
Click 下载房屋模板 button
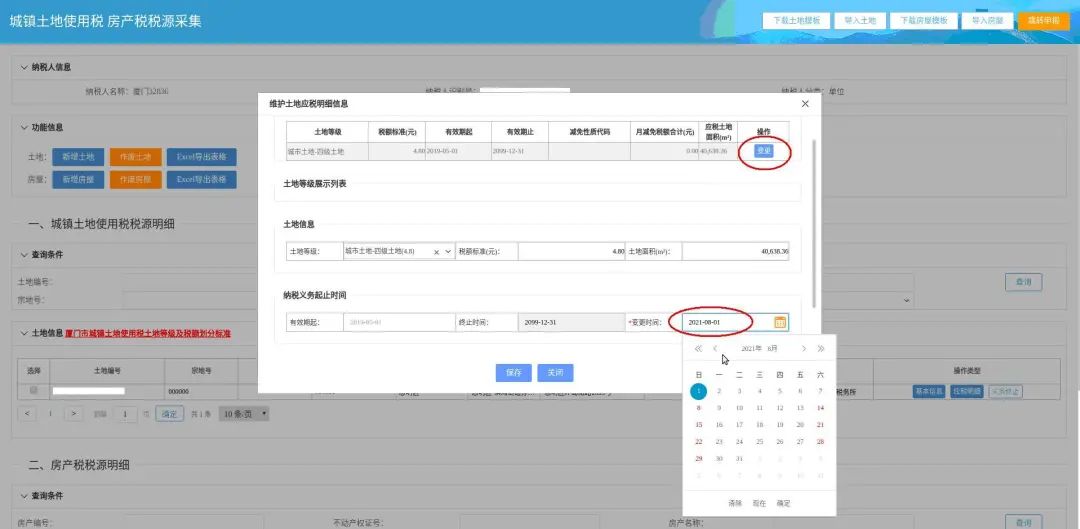point(923,21)
